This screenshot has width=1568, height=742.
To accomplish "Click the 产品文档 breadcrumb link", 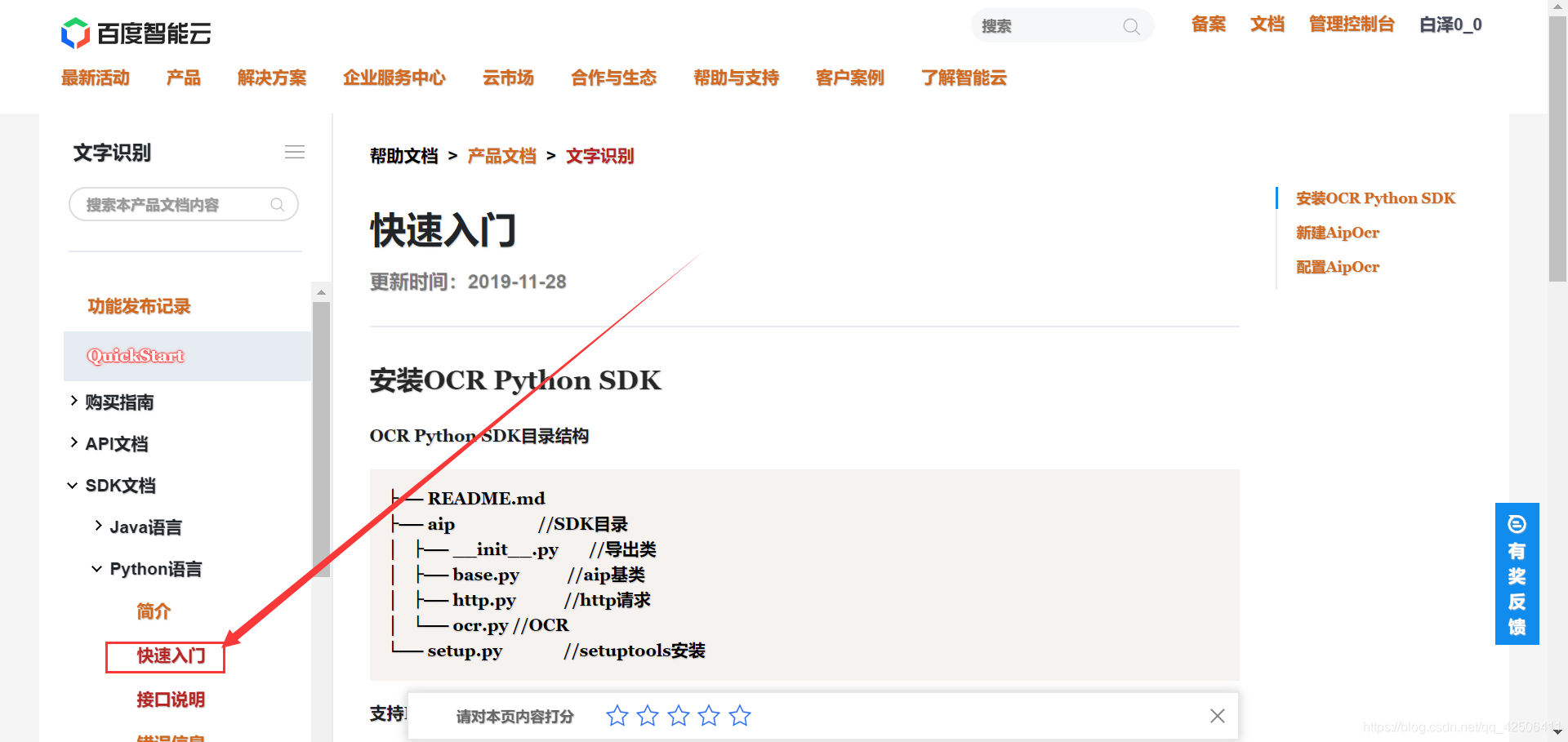I will 501,156.
